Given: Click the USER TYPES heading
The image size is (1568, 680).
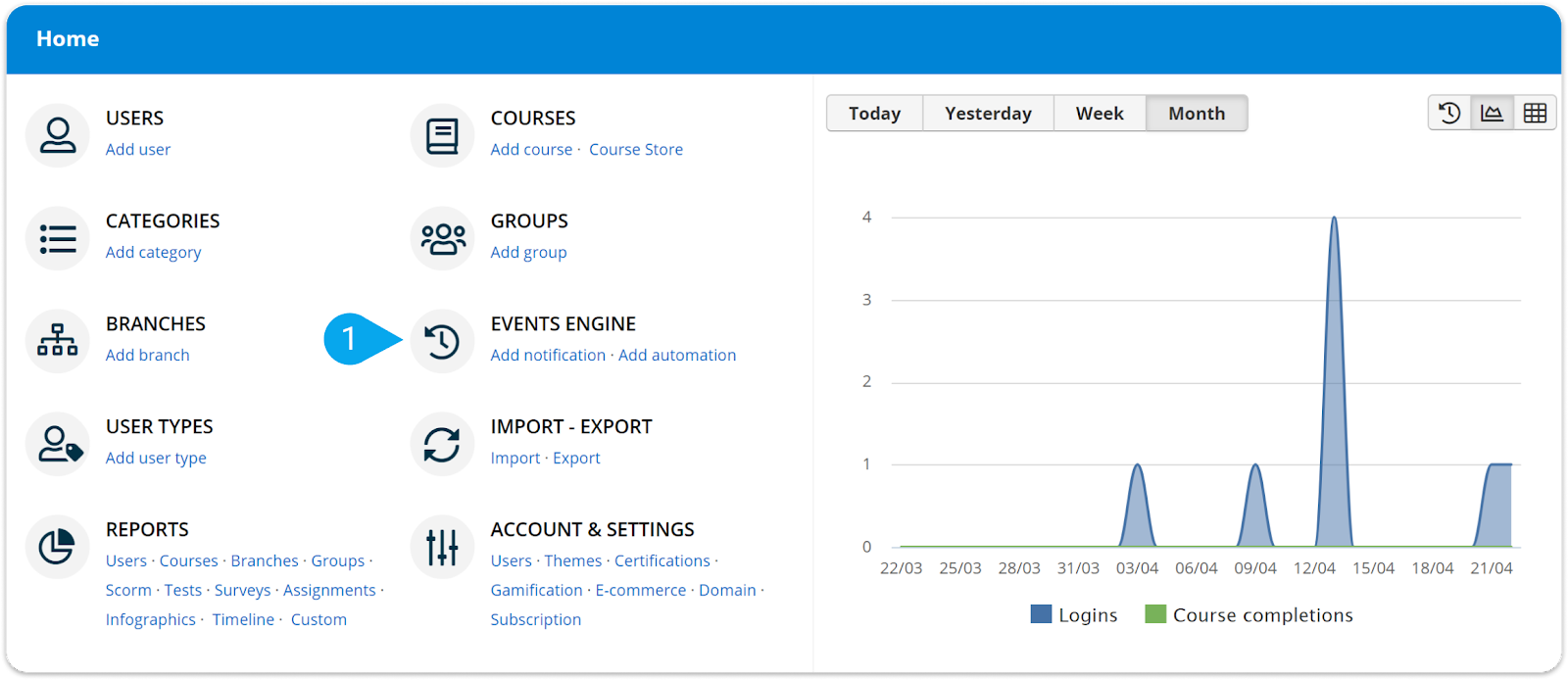Looking at the screenshot, I should (160, 427).
